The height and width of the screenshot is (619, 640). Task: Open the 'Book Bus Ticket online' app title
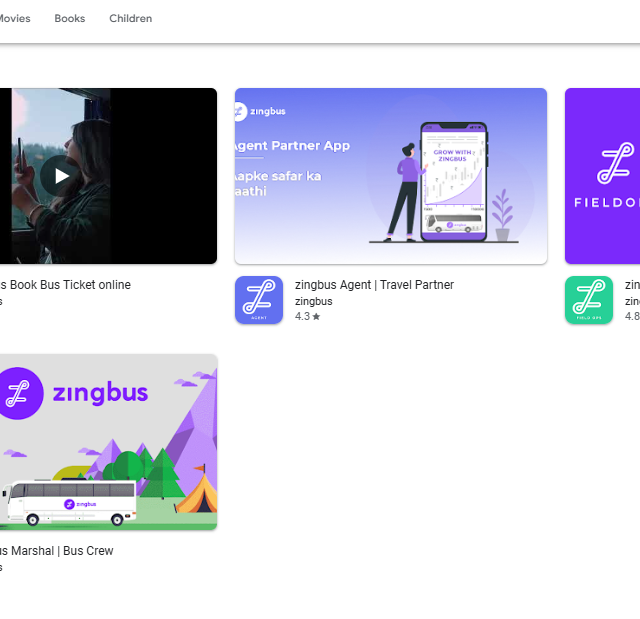(x=68, y=285)
